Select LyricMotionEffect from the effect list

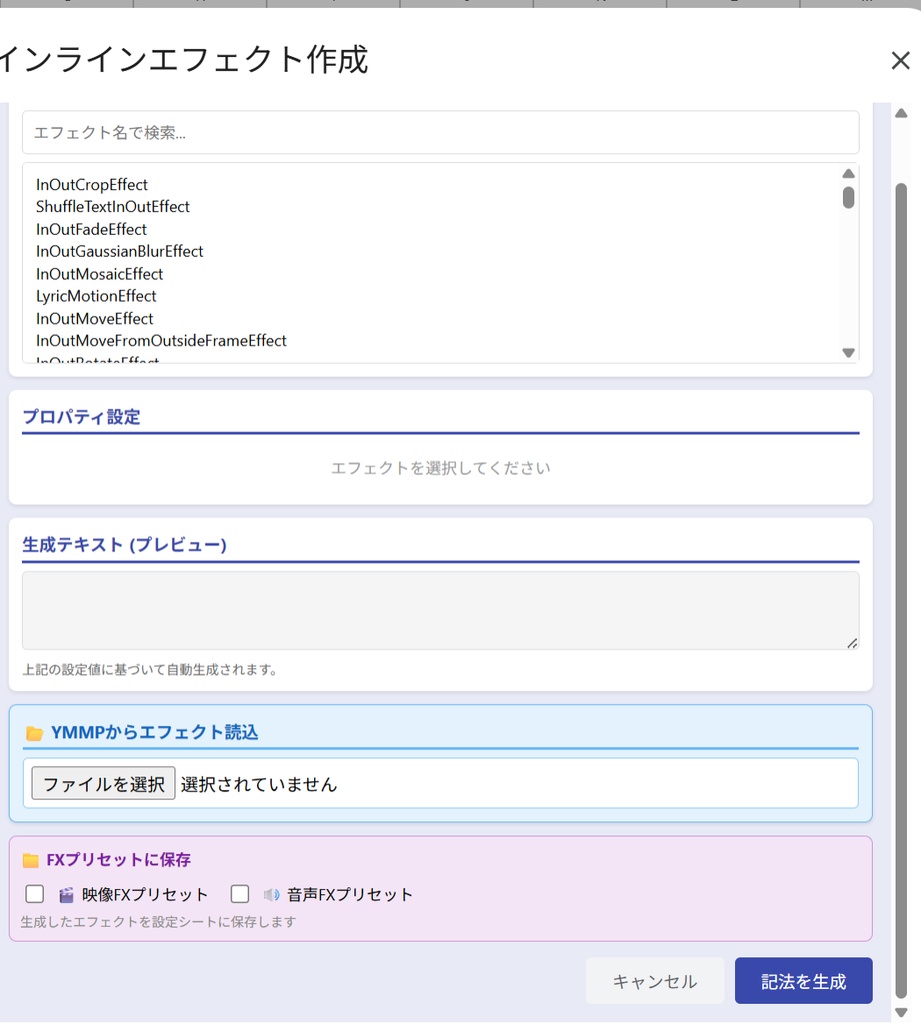click(x=96, y=296)
